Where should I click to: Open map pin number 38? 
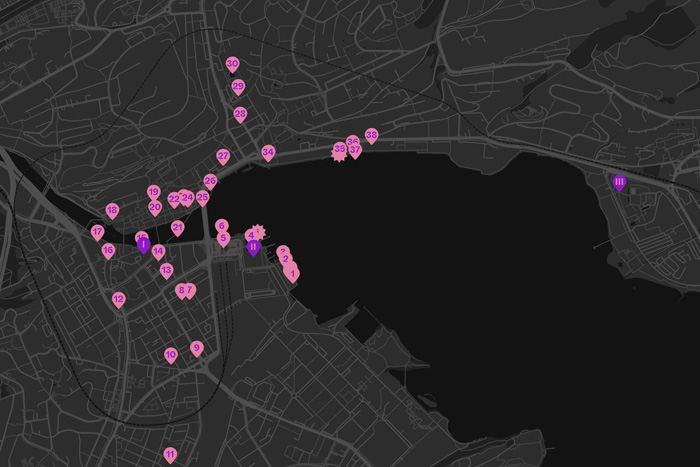tap(371, 135)
